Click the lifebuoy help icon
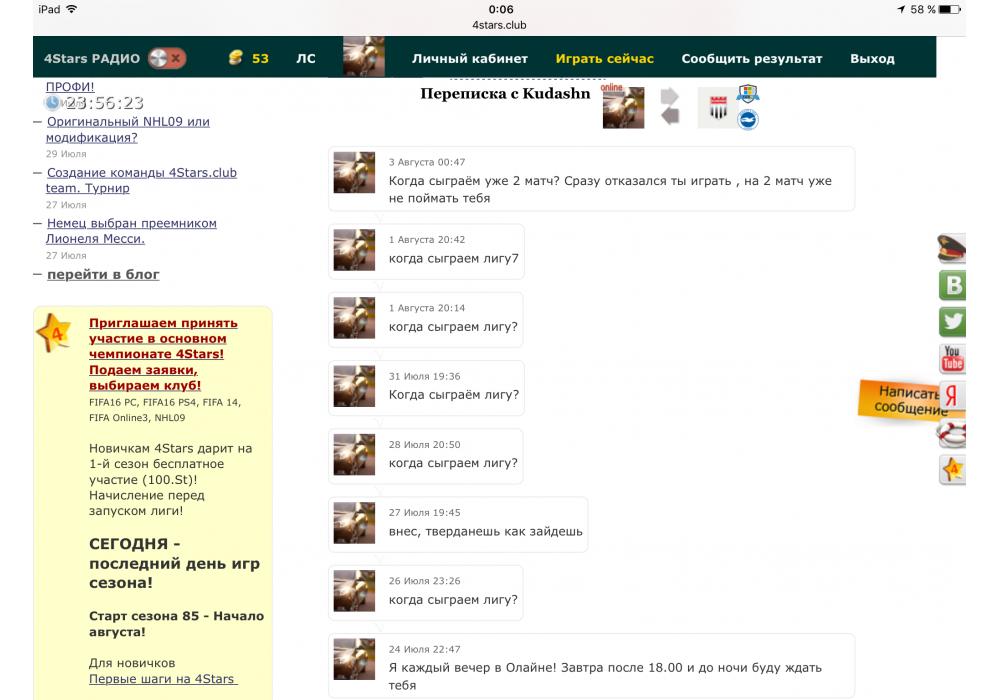 pyautogui.click(x=952, y=434)
